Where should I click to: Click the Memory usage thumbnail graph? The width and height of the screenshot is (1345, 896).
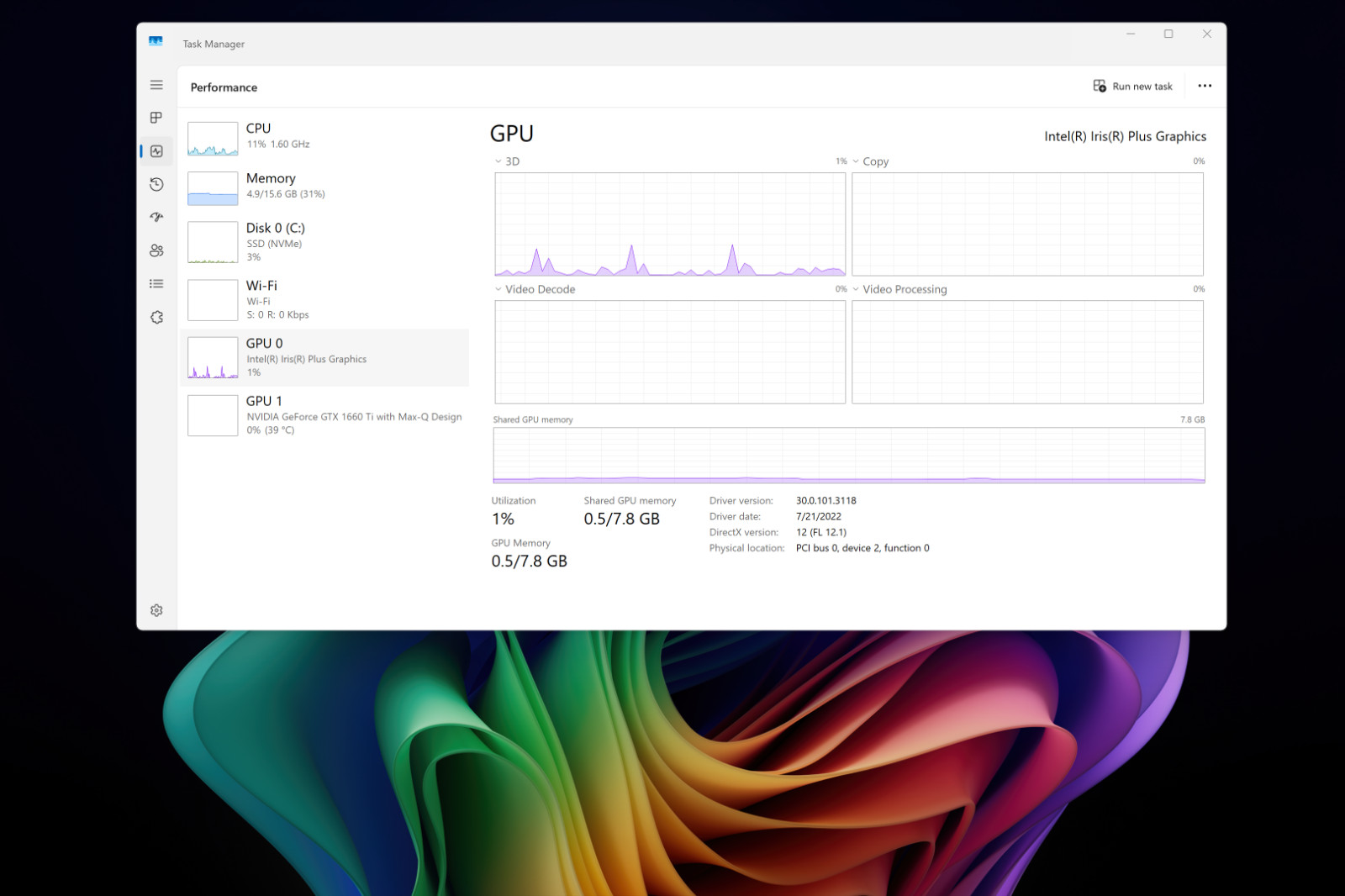point(213,188)
